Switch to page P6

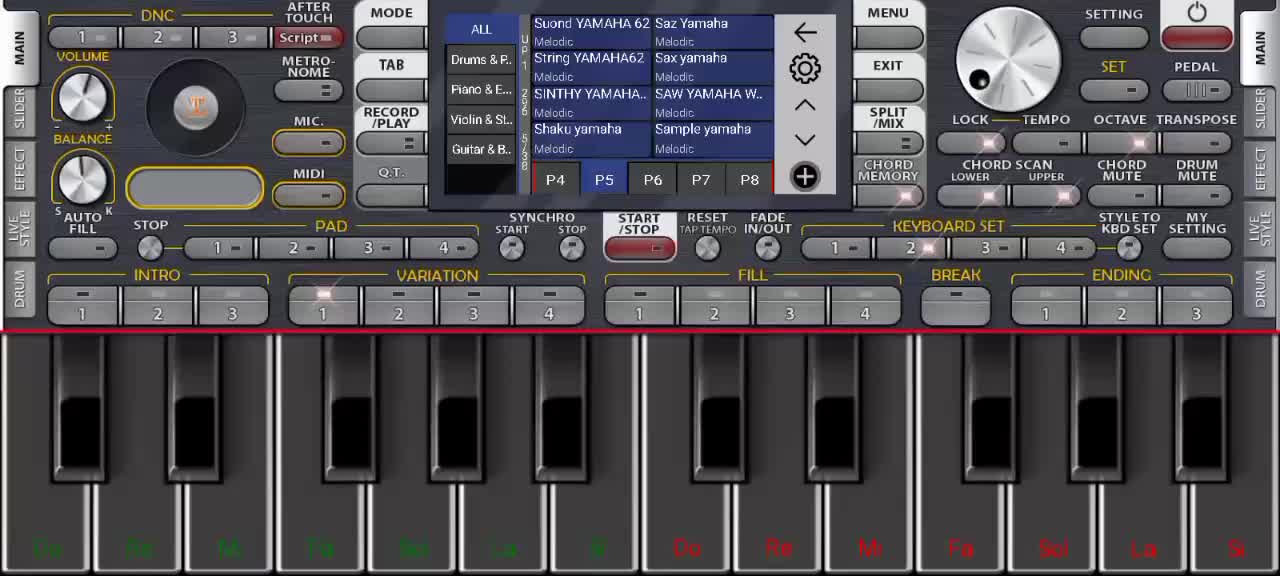pos(653,180)
